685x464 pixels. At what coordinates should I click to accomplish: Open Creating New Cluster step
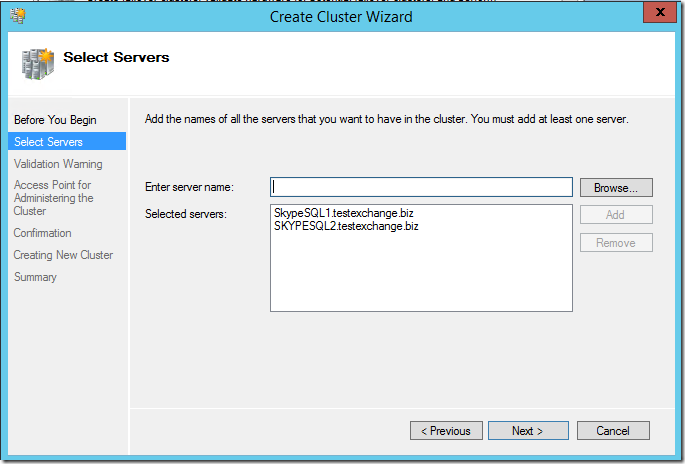(63, 255)
